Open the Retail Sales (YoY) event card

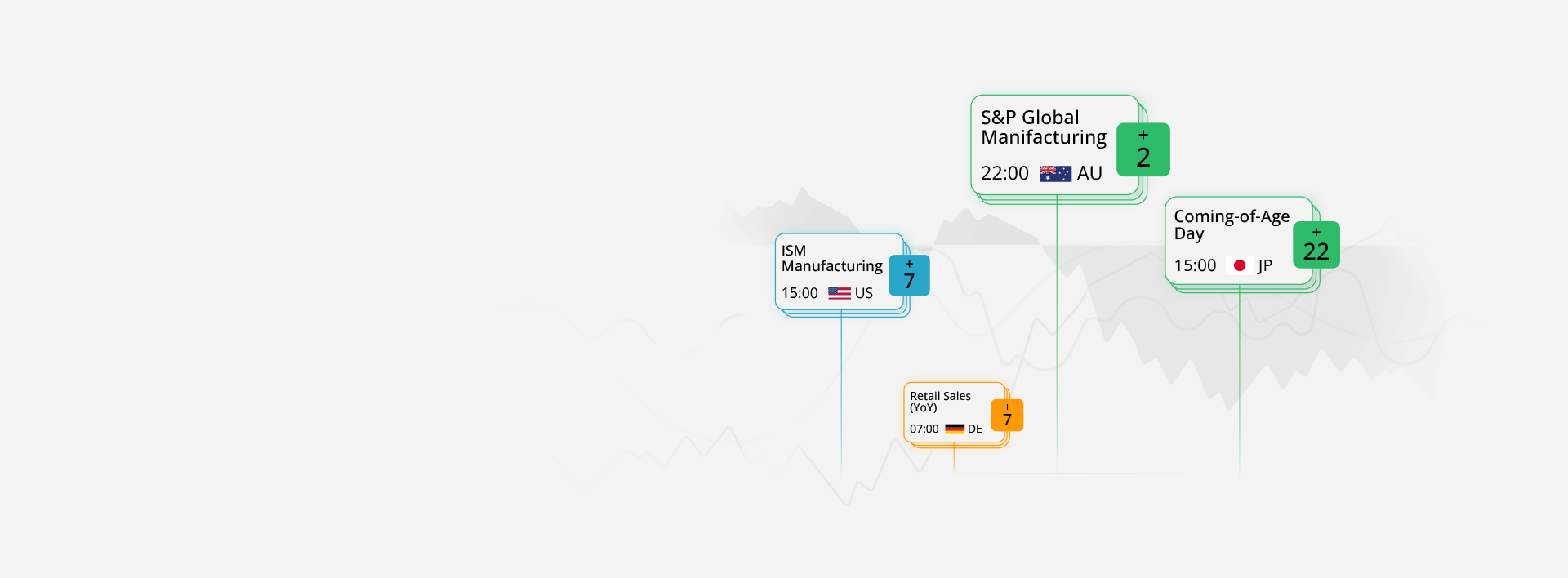(x=954, y=412)
